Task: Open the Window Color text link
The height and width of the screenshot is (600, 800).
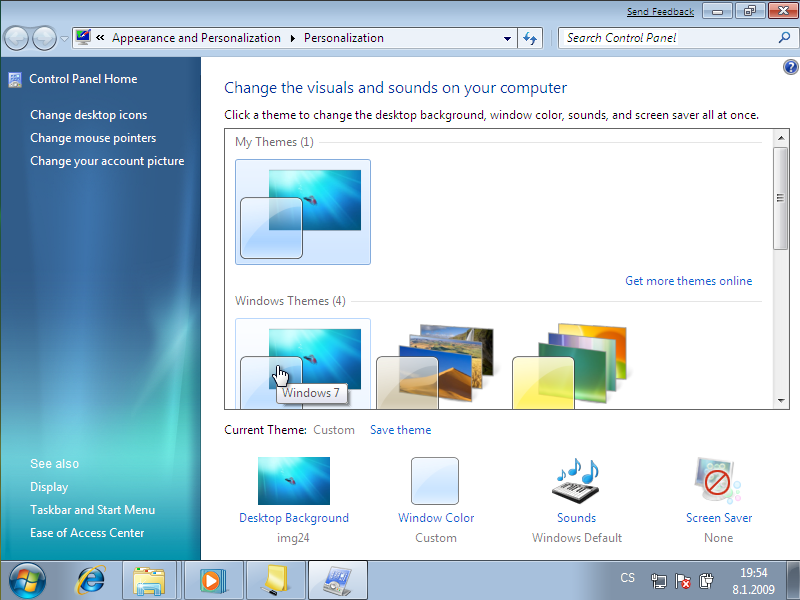Action: coord(436,518)
